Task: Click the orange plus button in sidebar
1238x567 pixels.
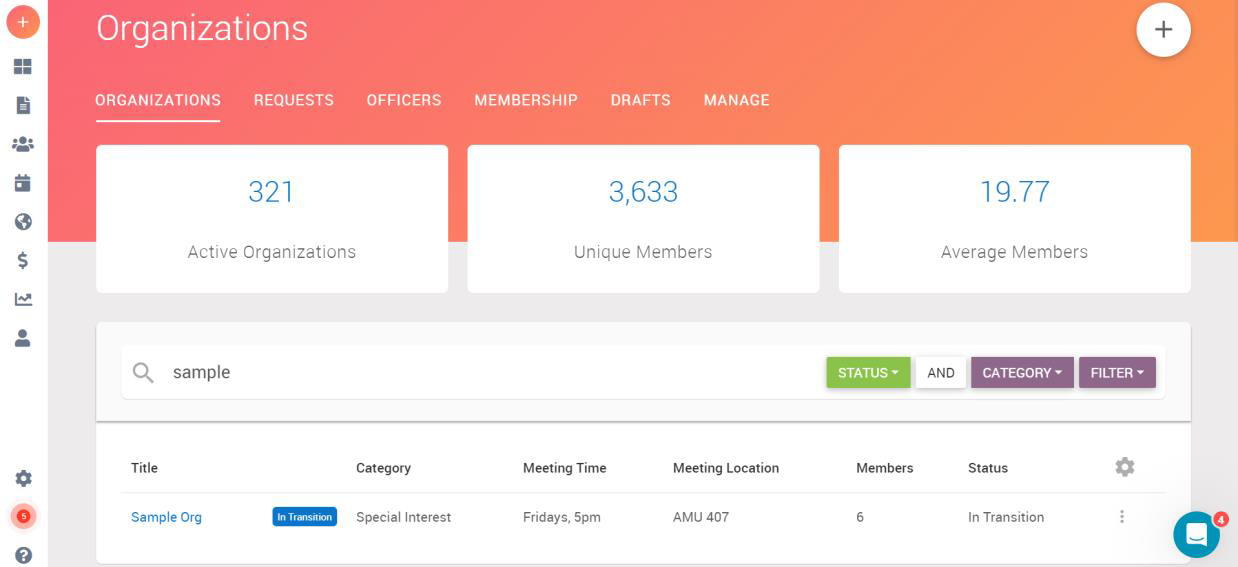Action: (23, 22)
